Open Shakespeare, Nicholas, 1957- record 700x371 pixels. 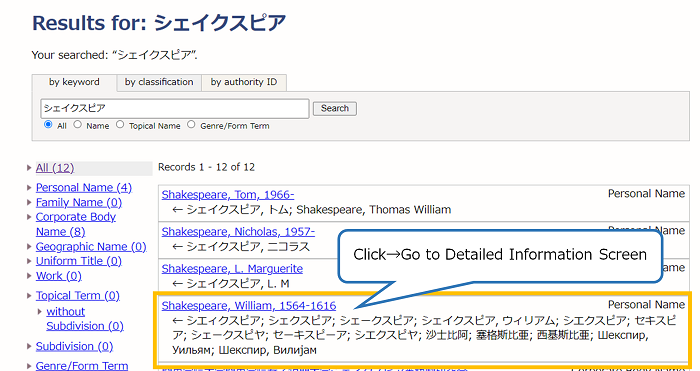click(238, 232)
